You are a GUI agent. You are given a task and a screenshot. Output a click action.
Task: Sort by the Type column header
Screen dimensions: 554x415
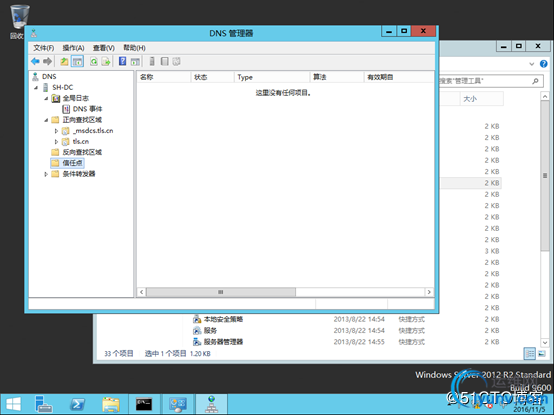272,77
